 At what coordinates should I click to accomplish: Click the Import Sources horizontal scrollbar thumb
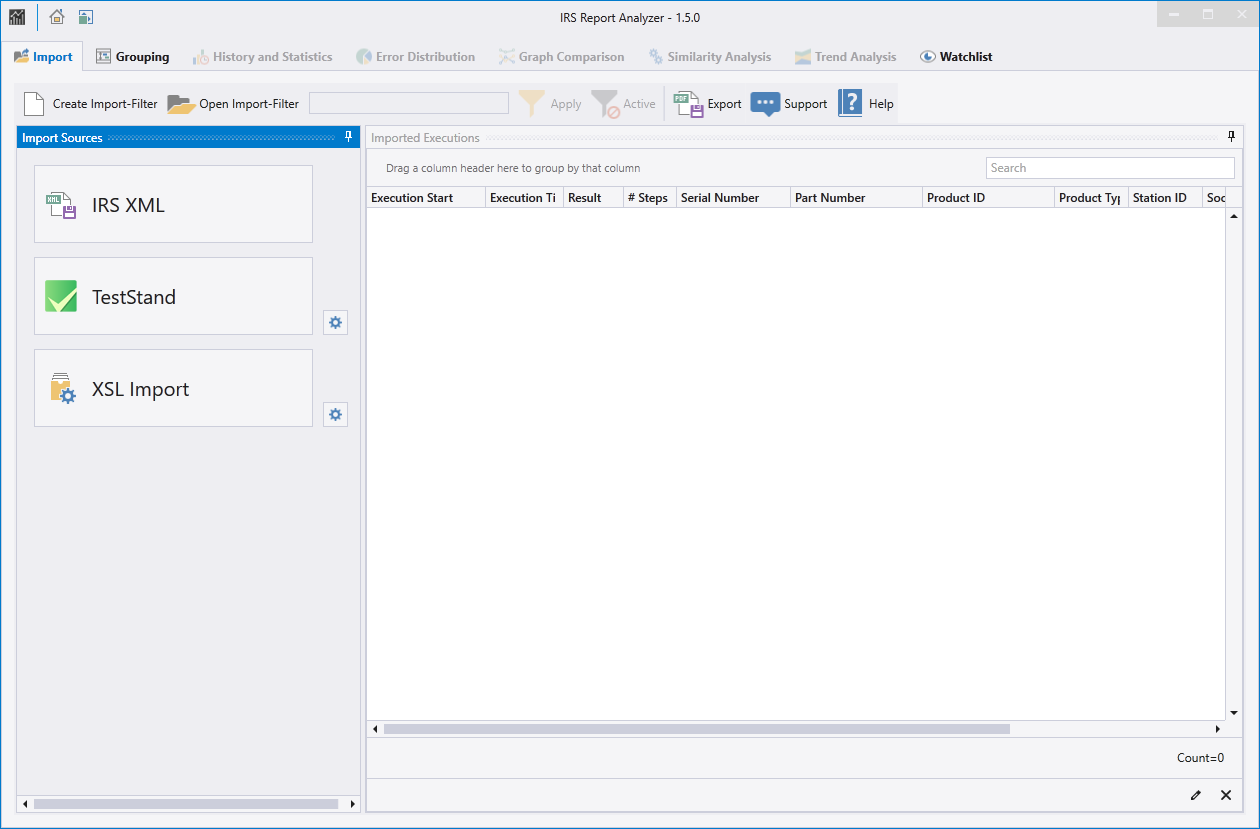[186, 804]
